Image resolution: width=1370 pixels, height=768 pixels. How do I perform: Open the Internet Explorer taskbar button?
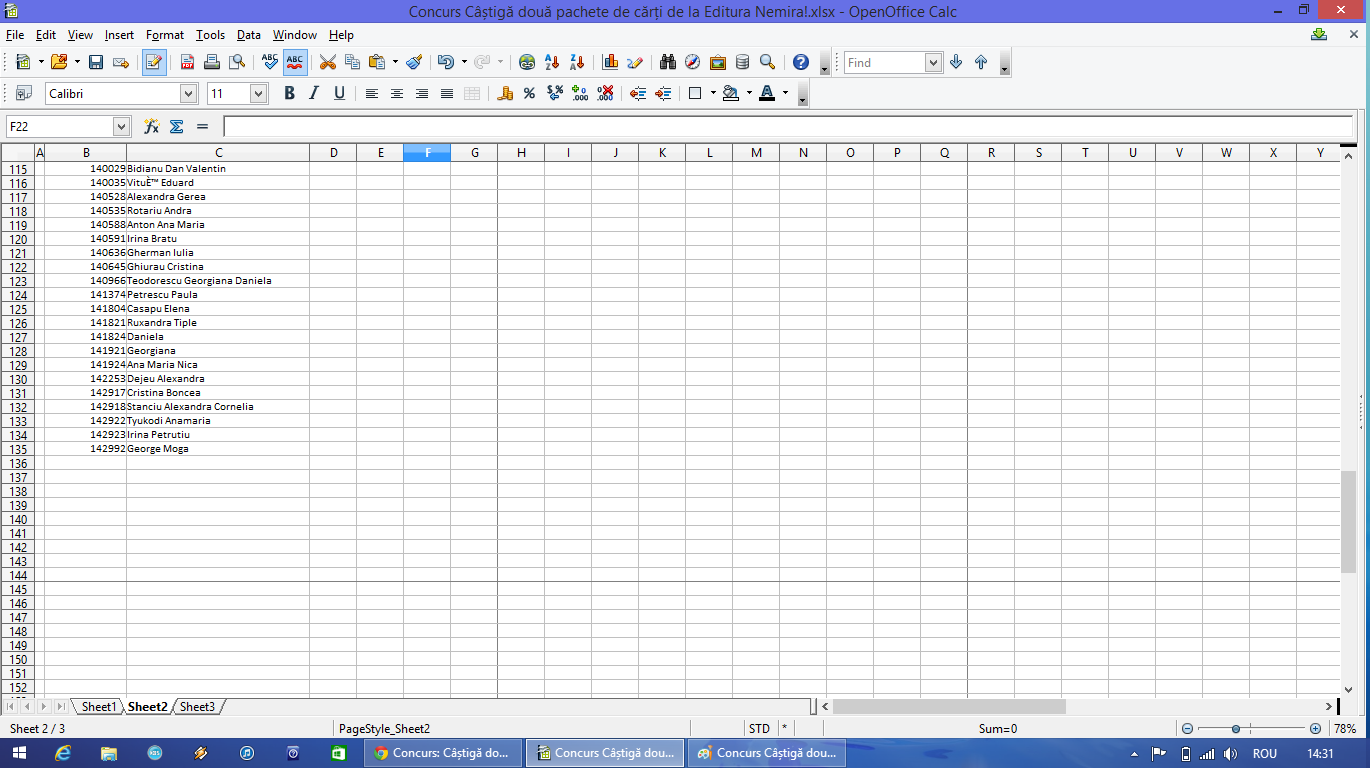tap(62, 753)
